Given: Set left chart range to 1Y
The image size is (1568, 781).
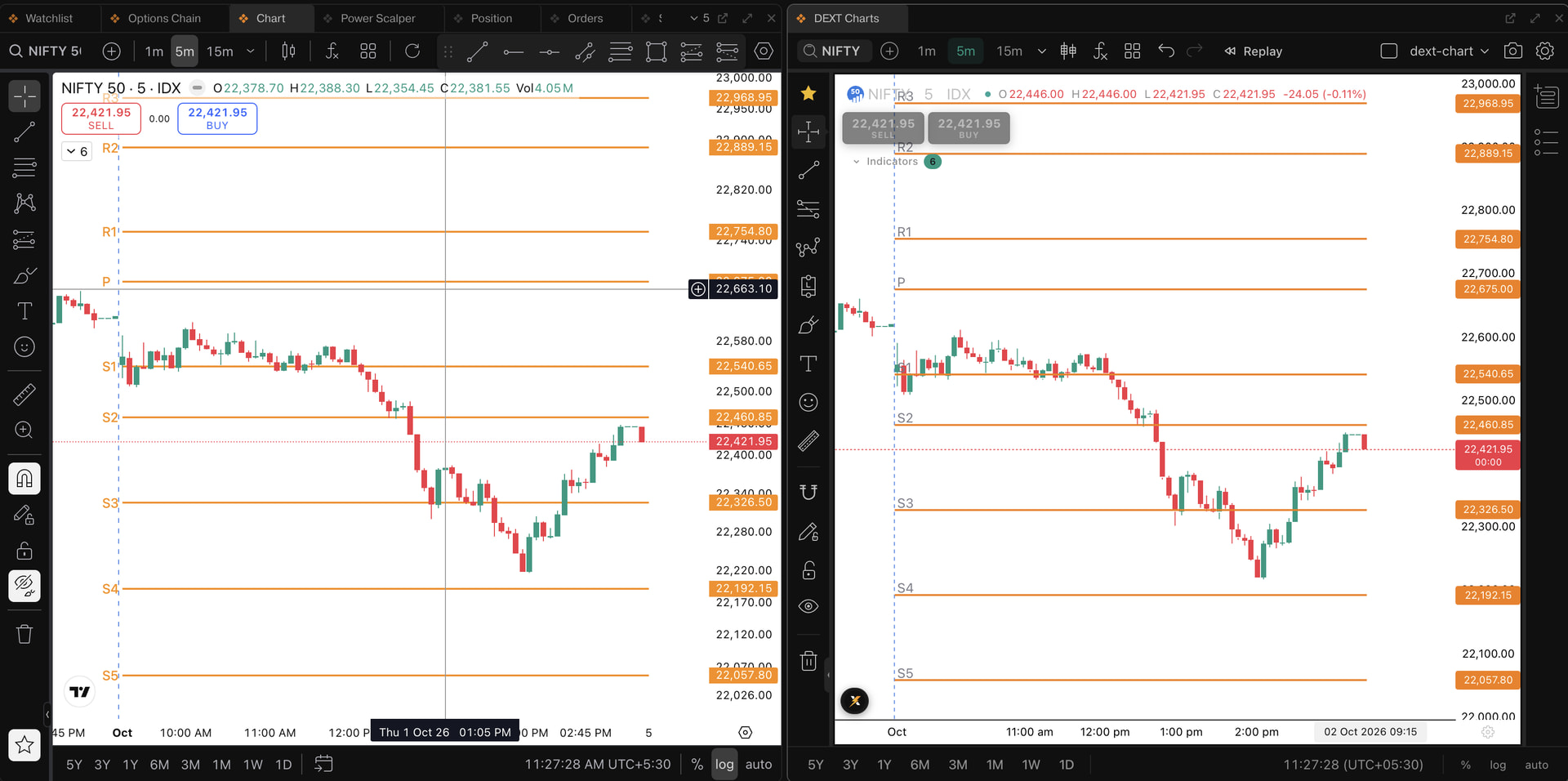Looking at the screenshot, I should (131, 765).
